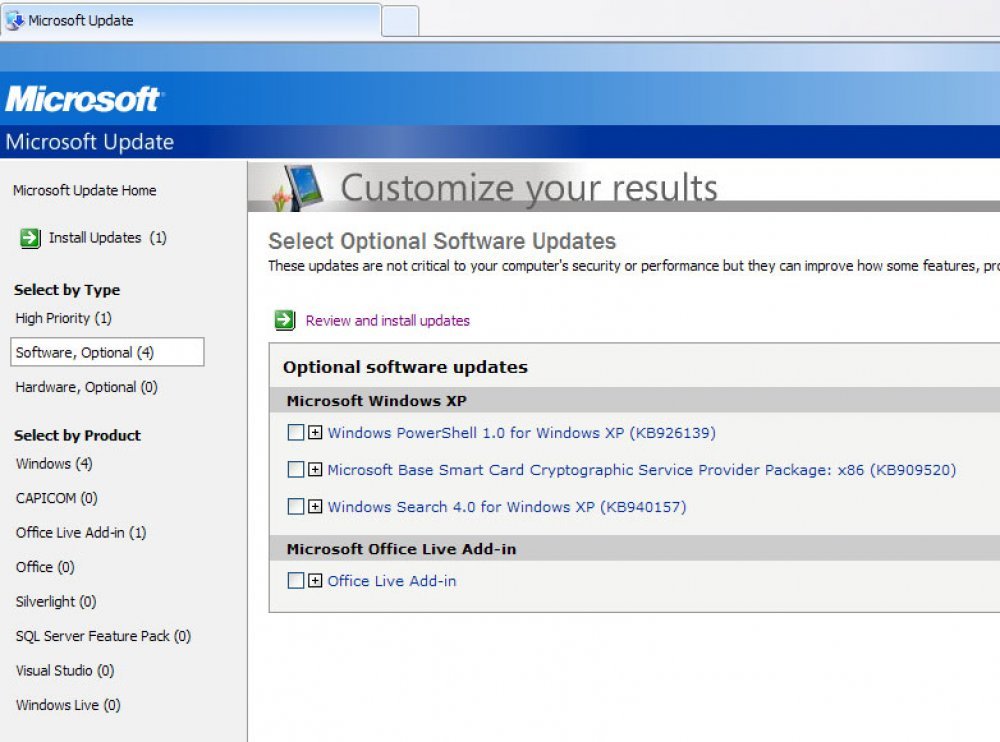Screen dimensions: 1000x742
Task: Filter by Visual Studio (0) product
Action: click(65, 671)
